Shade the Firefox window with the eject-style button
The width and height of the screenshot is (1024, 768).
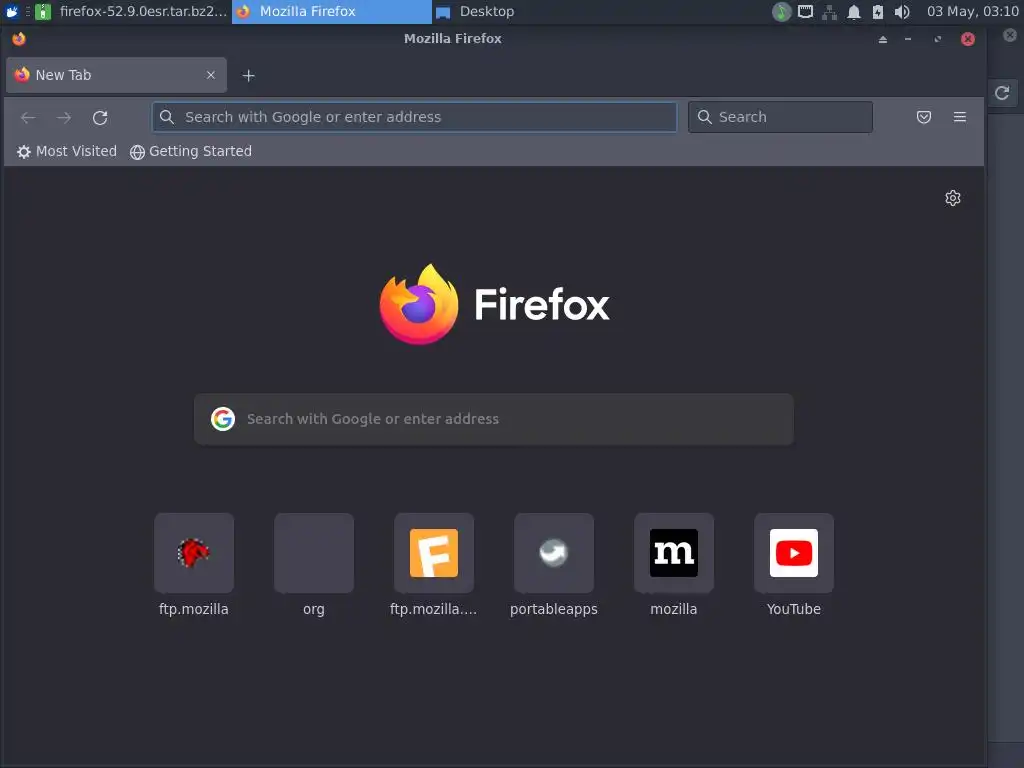coord(883,39)
